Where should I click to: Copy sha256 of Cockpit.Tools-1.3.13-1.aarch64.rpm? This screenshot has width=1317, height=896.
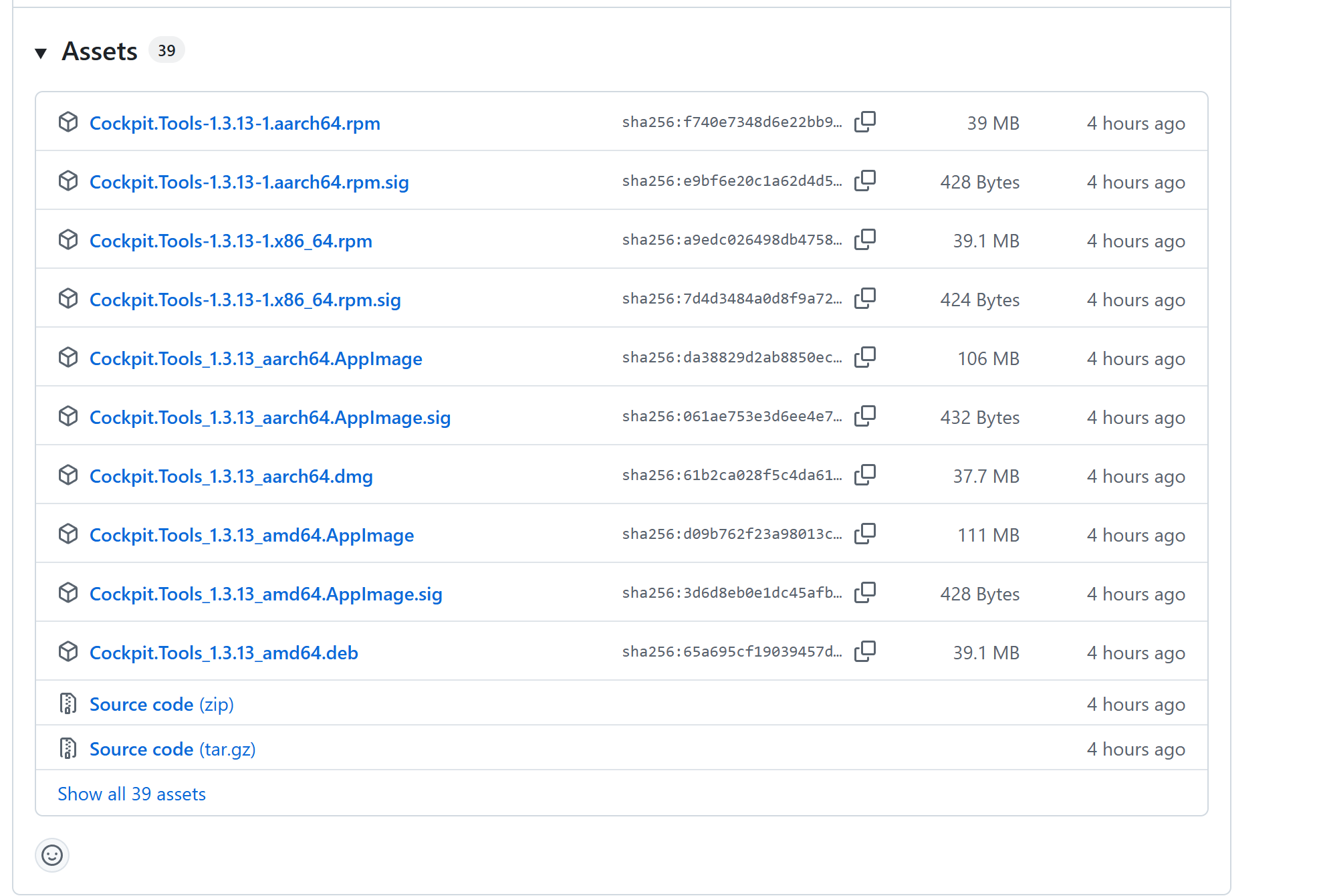pyautogui.click(x=865, y=122)
